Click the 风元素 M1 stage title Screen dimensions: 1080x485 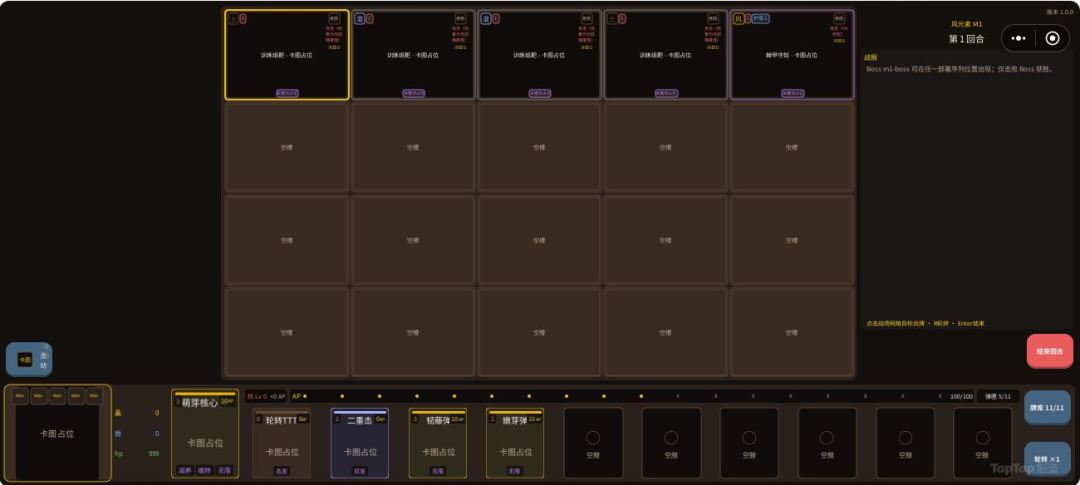967,24
